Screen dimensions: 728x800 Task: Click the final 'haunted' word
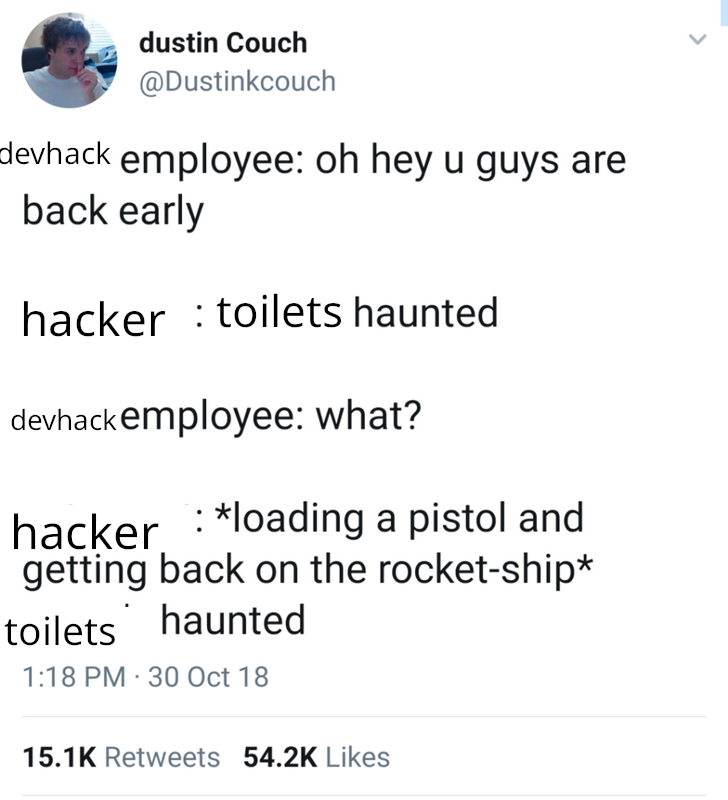233,620
